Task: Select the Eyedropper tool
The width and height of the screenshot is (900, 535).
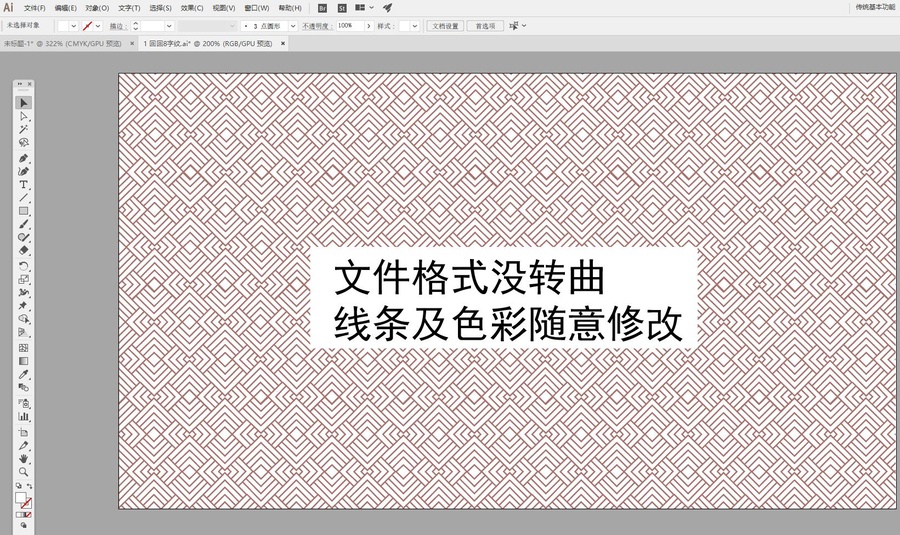Action: tap(24, 374)
